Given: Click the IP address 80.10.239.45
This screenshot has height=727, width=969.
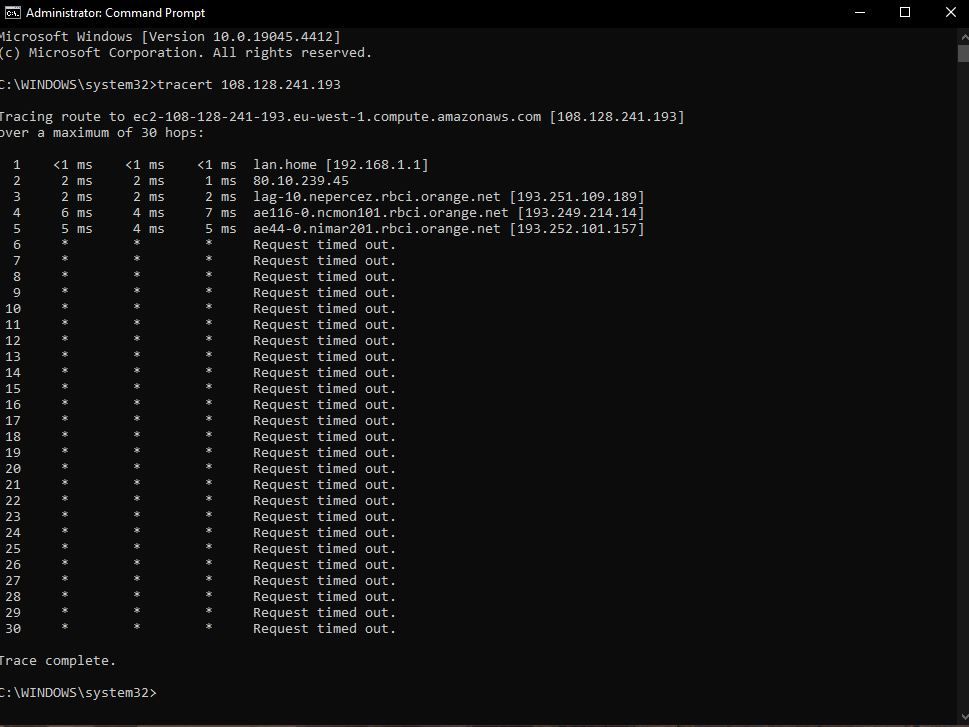Looking at the screenshot, I should [x=301, y=181].
